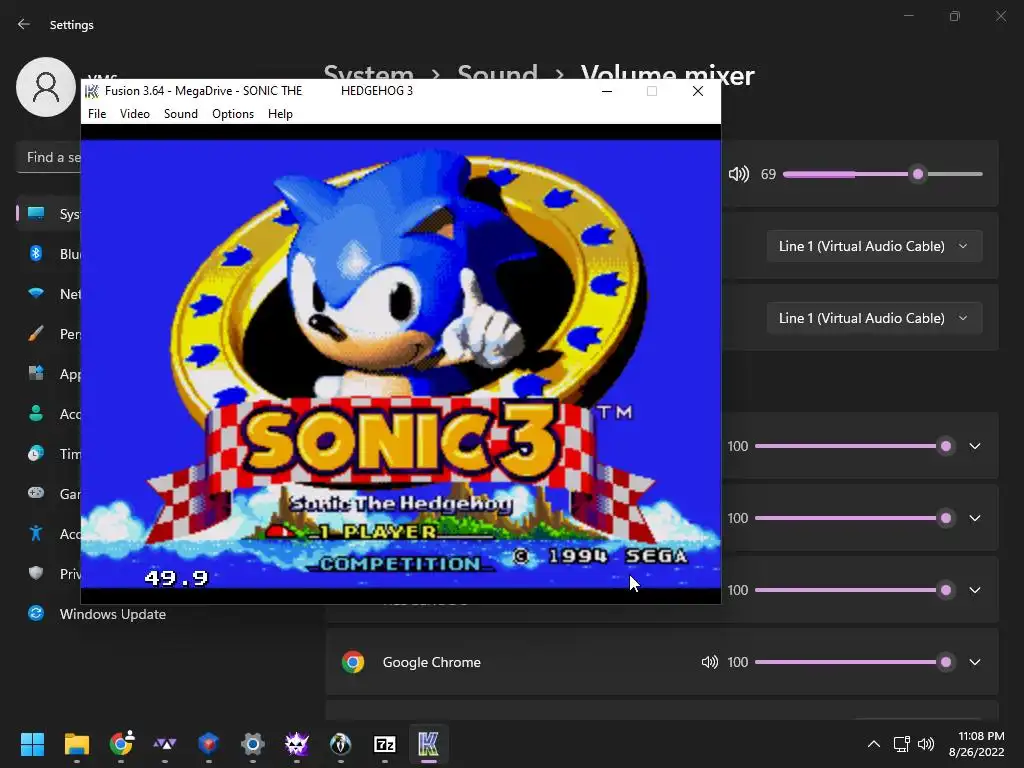
Task: Open the blue cube app in taskbar
Action: (208, 744)
